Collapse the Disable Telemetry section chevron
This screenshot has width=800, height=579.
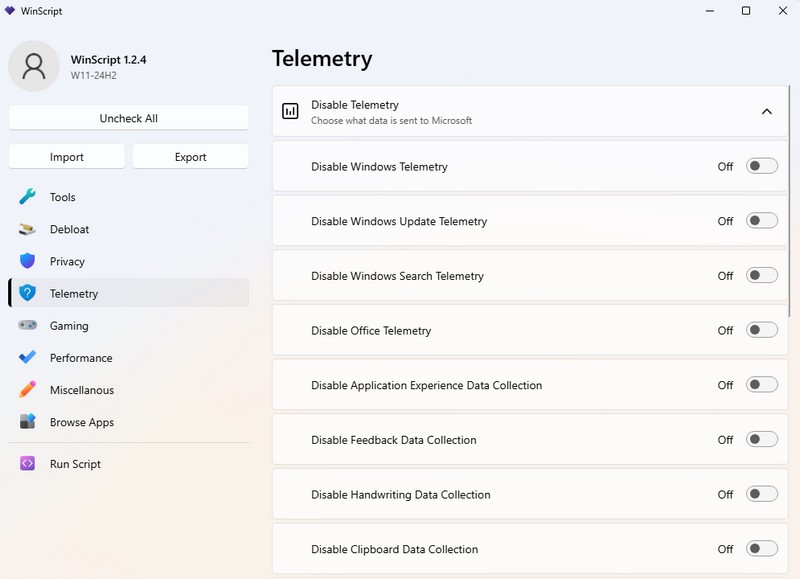pyautogui.click(x=767, y=112)
